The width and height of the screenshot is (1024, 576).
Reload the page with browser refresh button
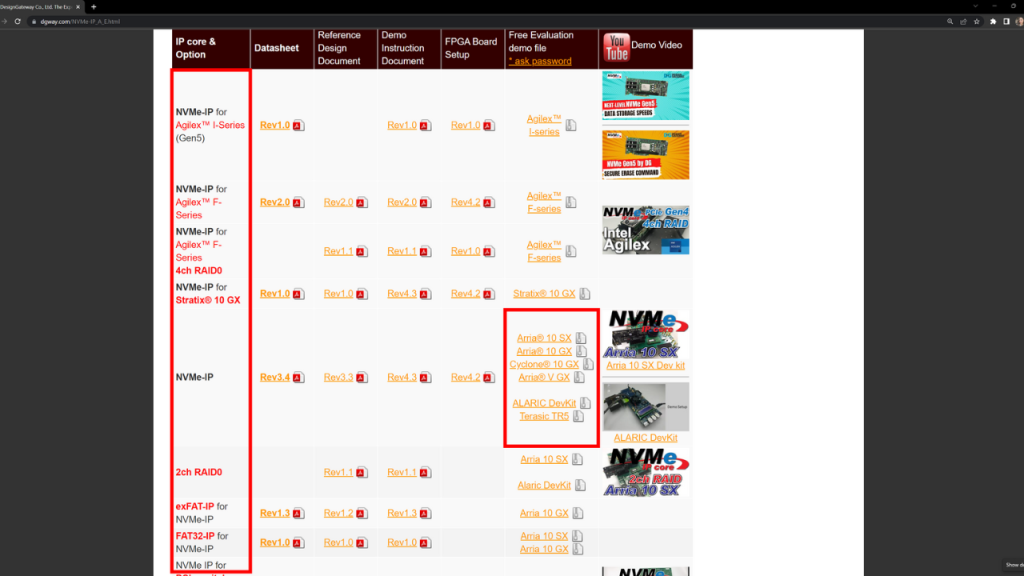click(18, 22)
